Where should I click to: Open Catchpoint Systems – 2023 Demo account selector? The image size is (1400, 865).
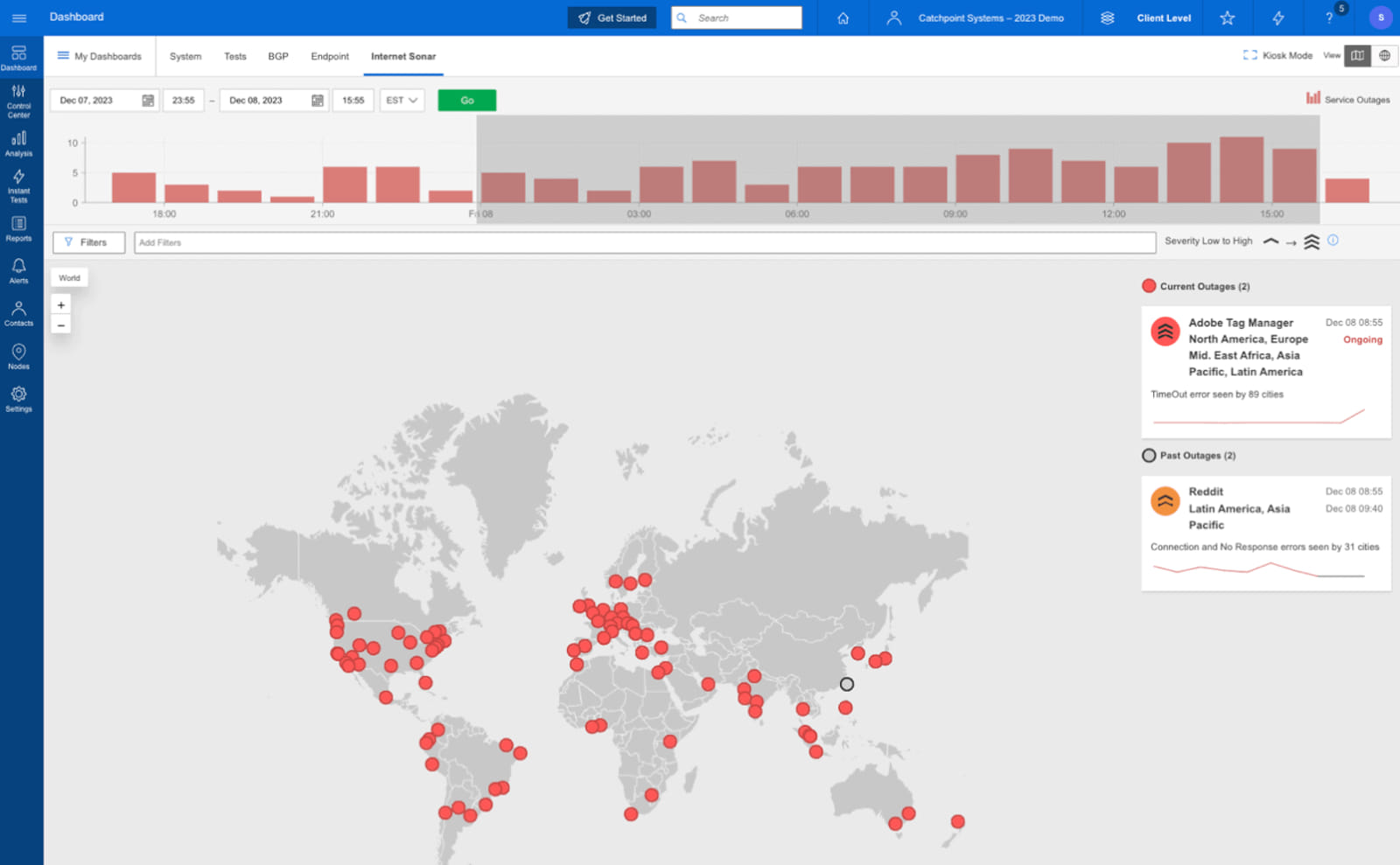990,17
